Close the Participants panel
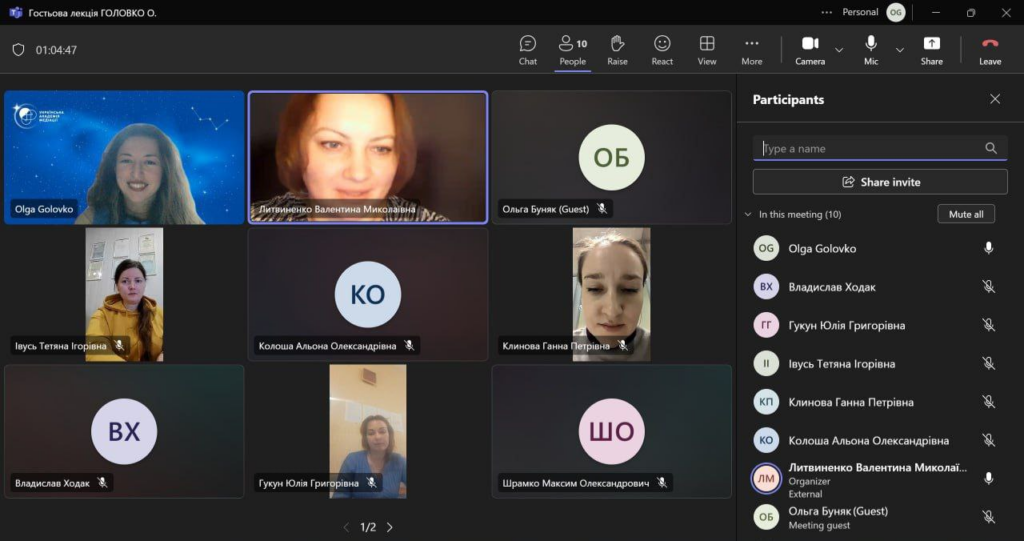Screen dimensions: 1024x541 (995, 99)
